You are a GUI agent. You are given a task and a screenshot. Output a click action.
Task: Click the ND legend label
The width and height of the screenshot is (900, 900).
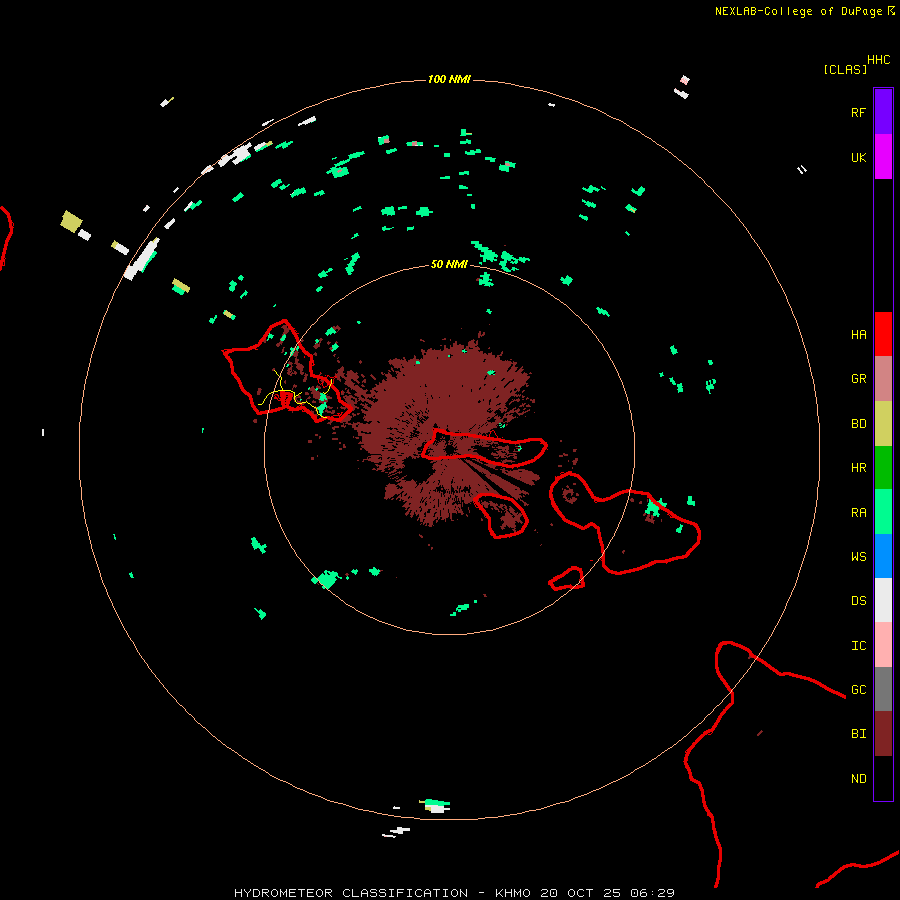[858, 779]
